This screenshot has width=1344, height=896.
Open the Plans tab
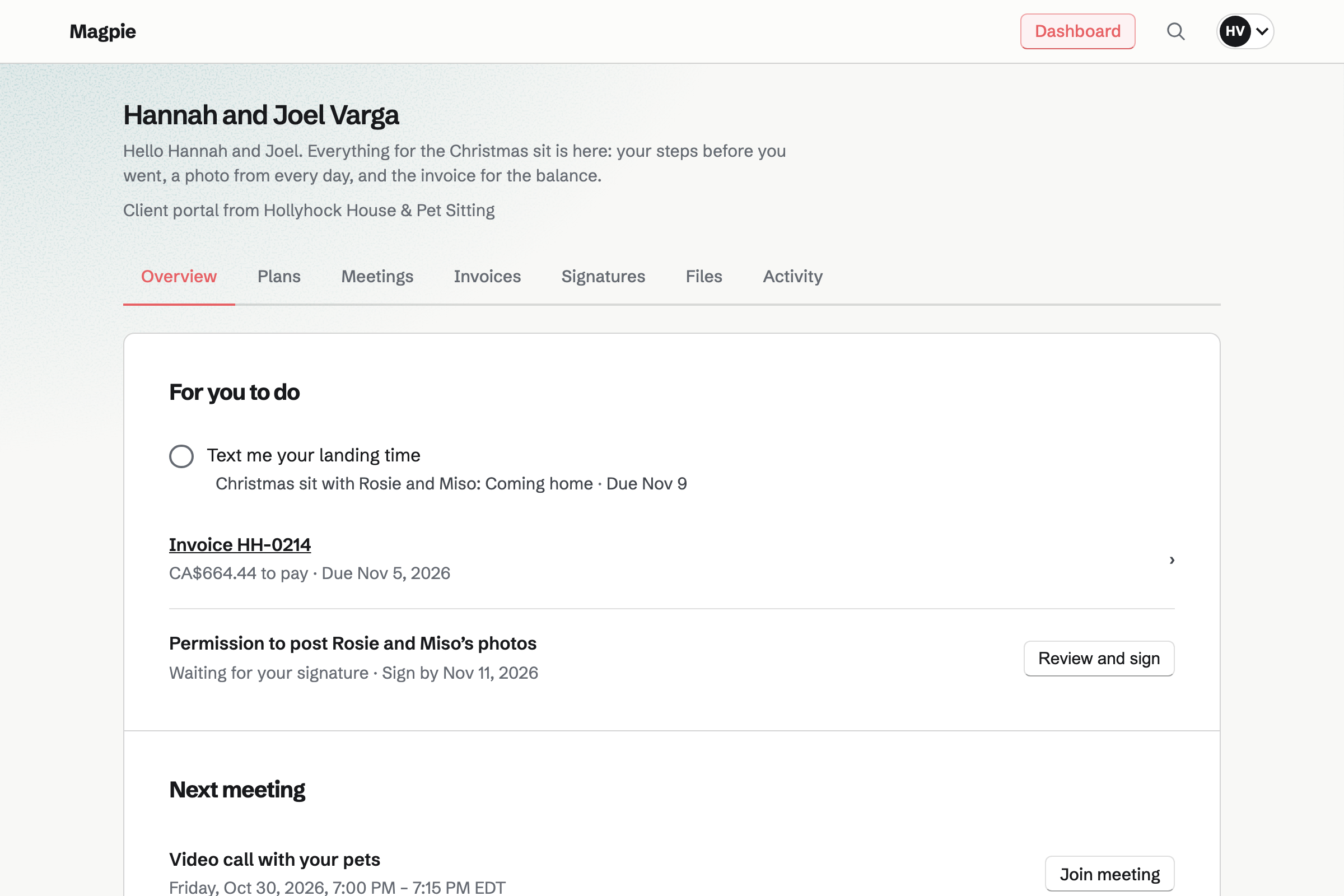click(279, 277)
